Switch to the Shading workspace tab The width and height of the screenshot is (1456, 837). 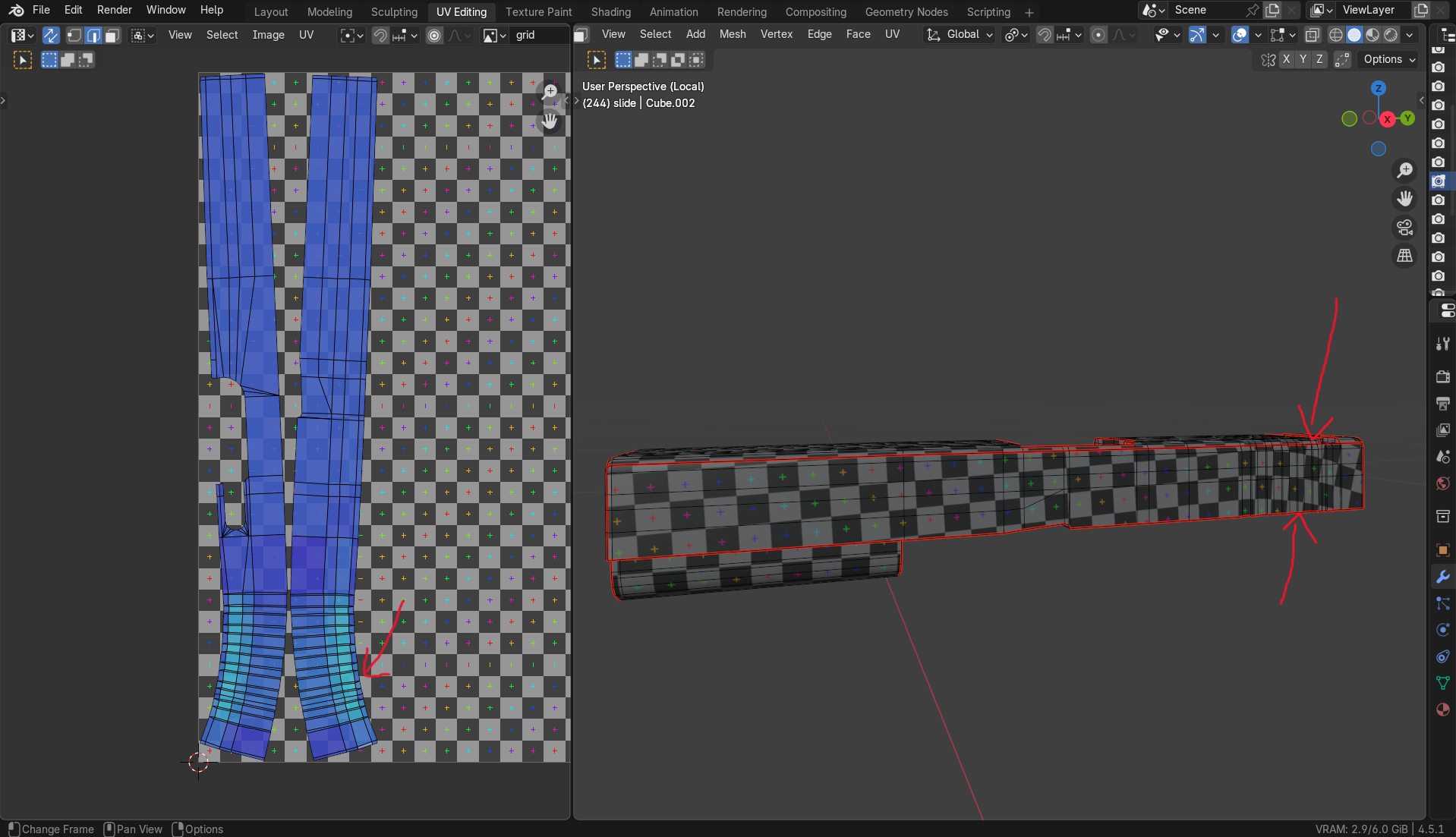tap(610, 12)
